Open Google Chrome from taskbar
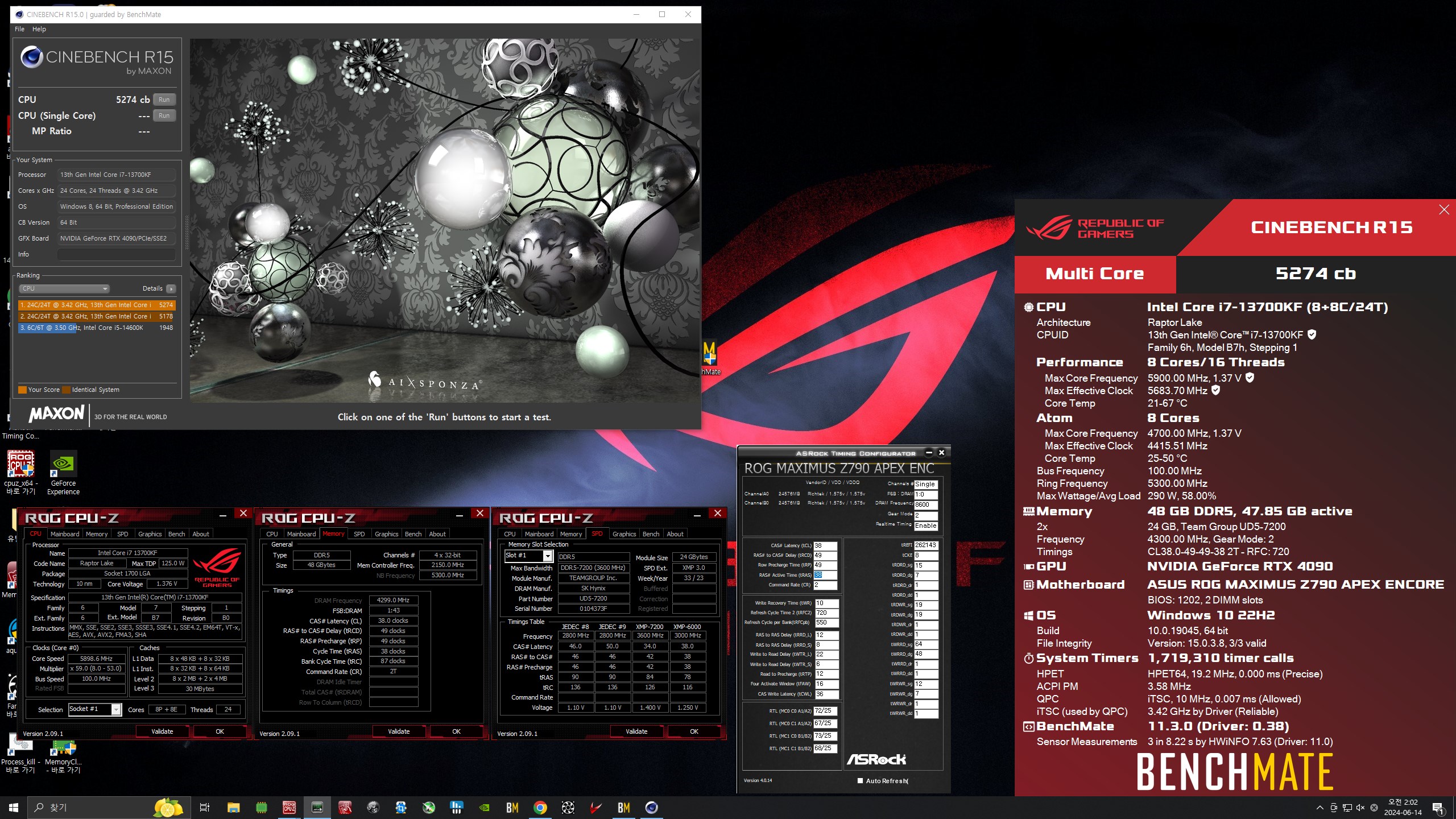 (x=540, y=807)
